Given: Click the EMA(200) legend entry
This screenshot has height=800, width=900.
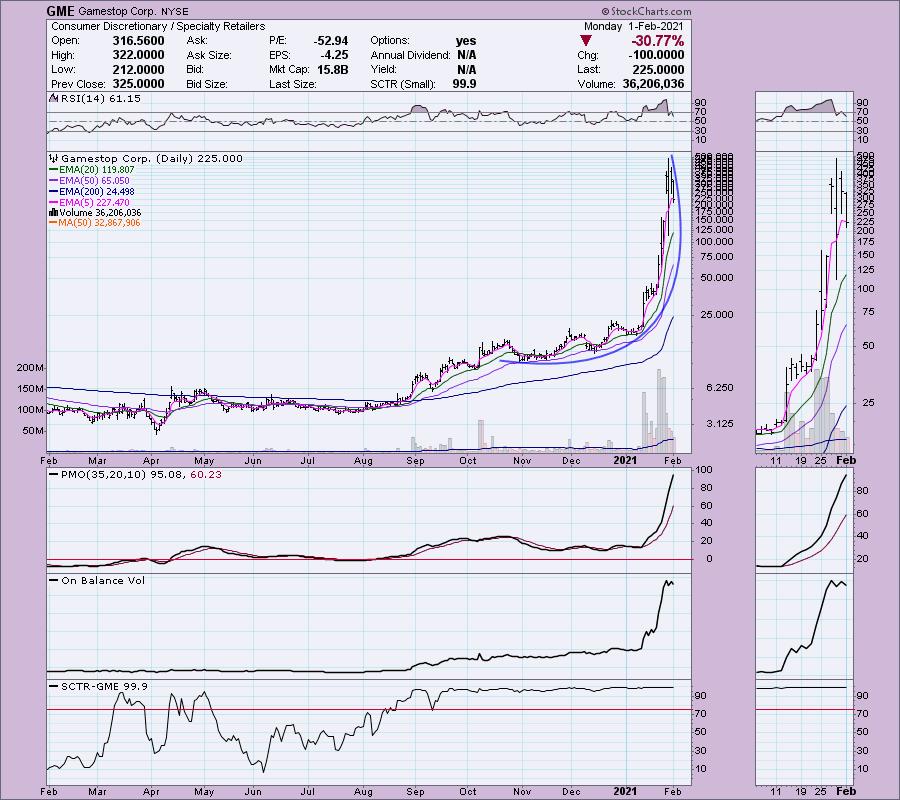Looking at the screenshot, I should [x=94, y=191].
